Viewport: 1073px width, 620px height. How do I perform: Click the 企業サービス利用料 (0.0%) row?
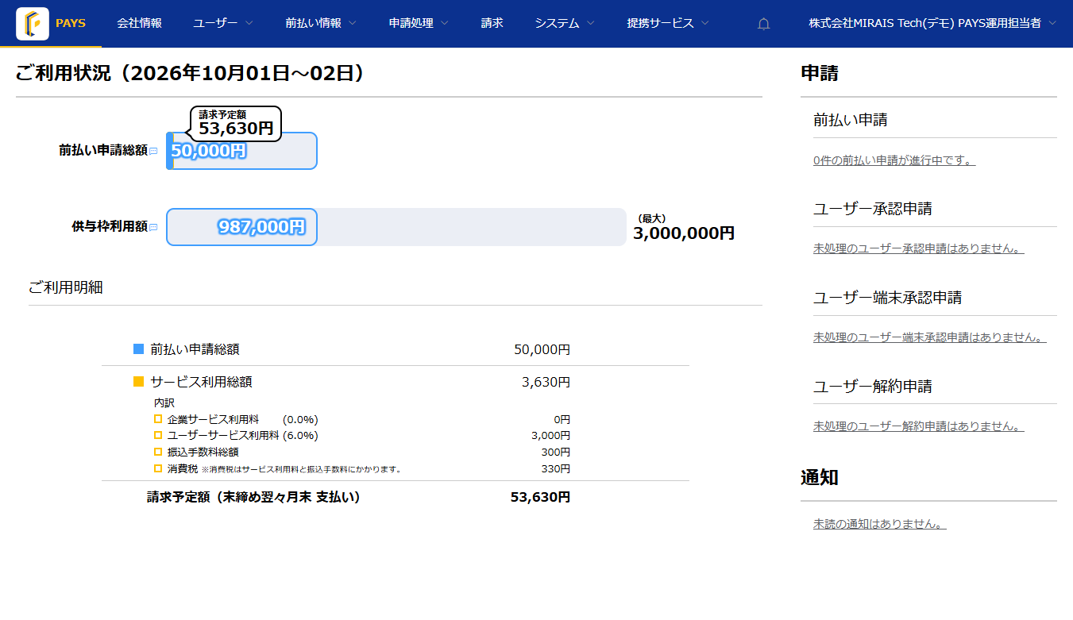point(242,419)
